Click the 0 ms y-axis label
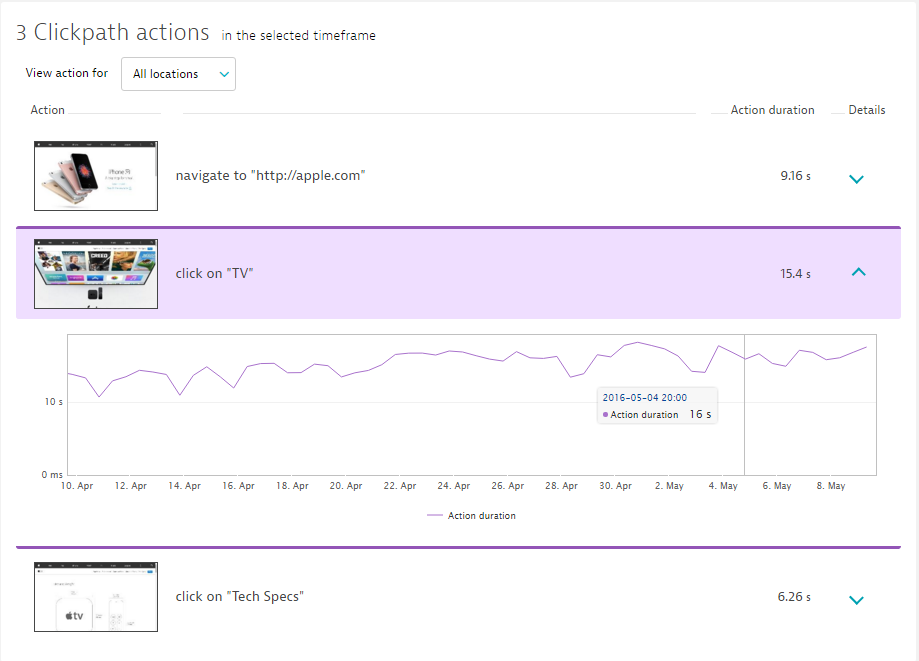The height and width of the screenshot is (661, 919). coord(52,475)
